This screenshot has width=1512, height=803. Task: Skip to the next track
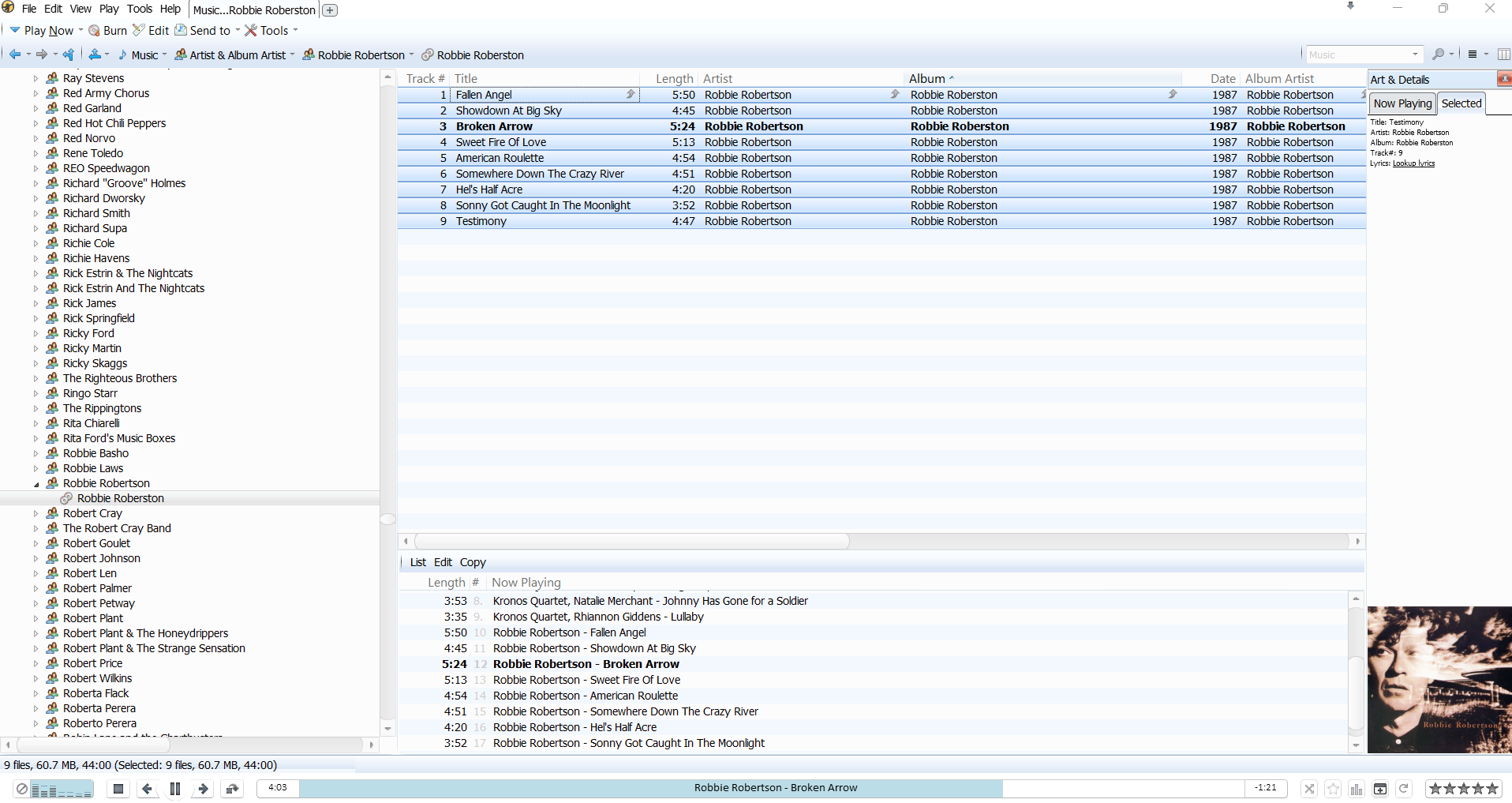(x=203, y=789)
